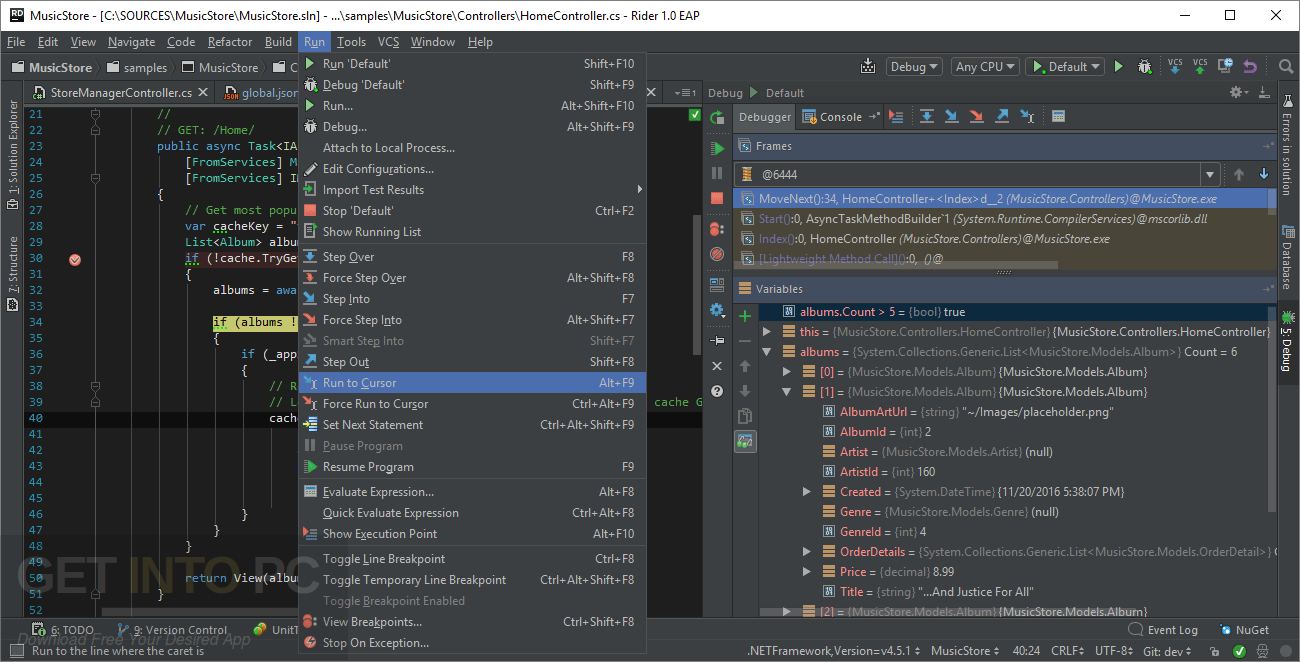Image resolution: width=1300 pixels, height=662 pixels.
Task: Click the Step Over debugger toolbar icon
Action: [927, 117]
